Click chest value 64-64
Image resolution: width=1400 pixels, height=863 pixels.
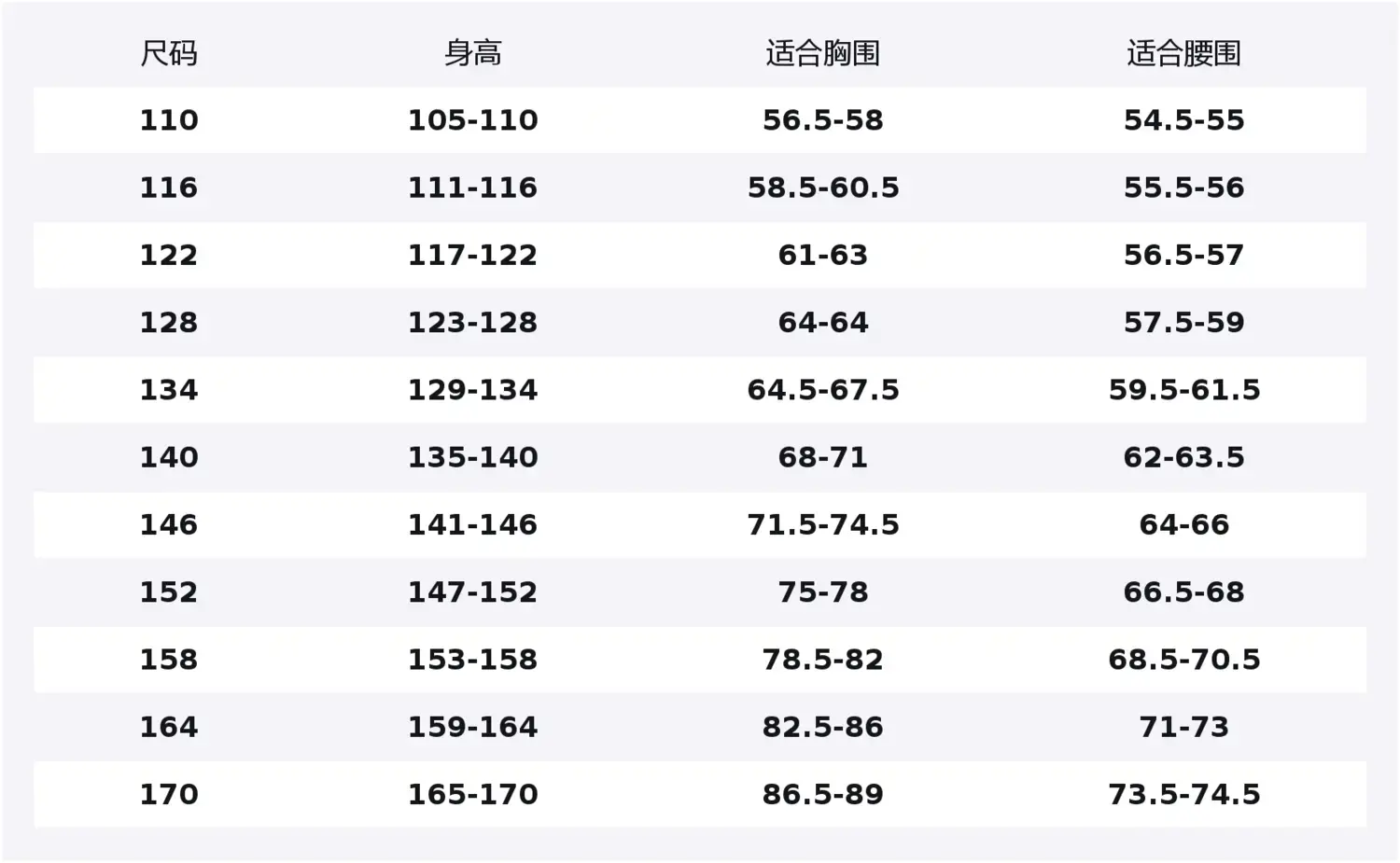click(822, 323)
